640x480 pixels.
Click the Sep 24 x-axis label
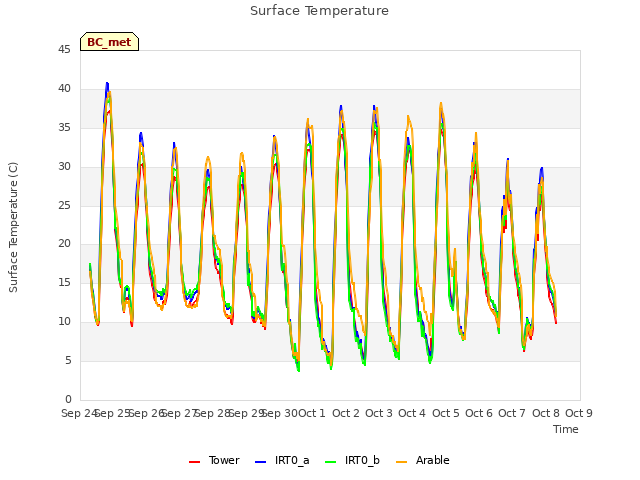(x=79, y=413)
